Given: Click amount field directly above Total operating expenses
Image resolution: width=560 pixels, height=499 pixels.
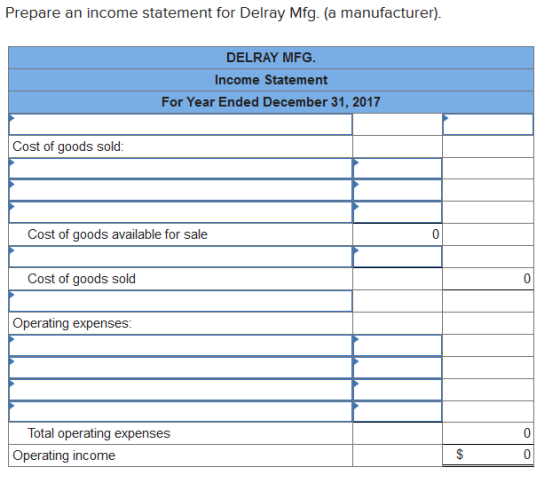Looking at the screenshot, I should (397, 411).
